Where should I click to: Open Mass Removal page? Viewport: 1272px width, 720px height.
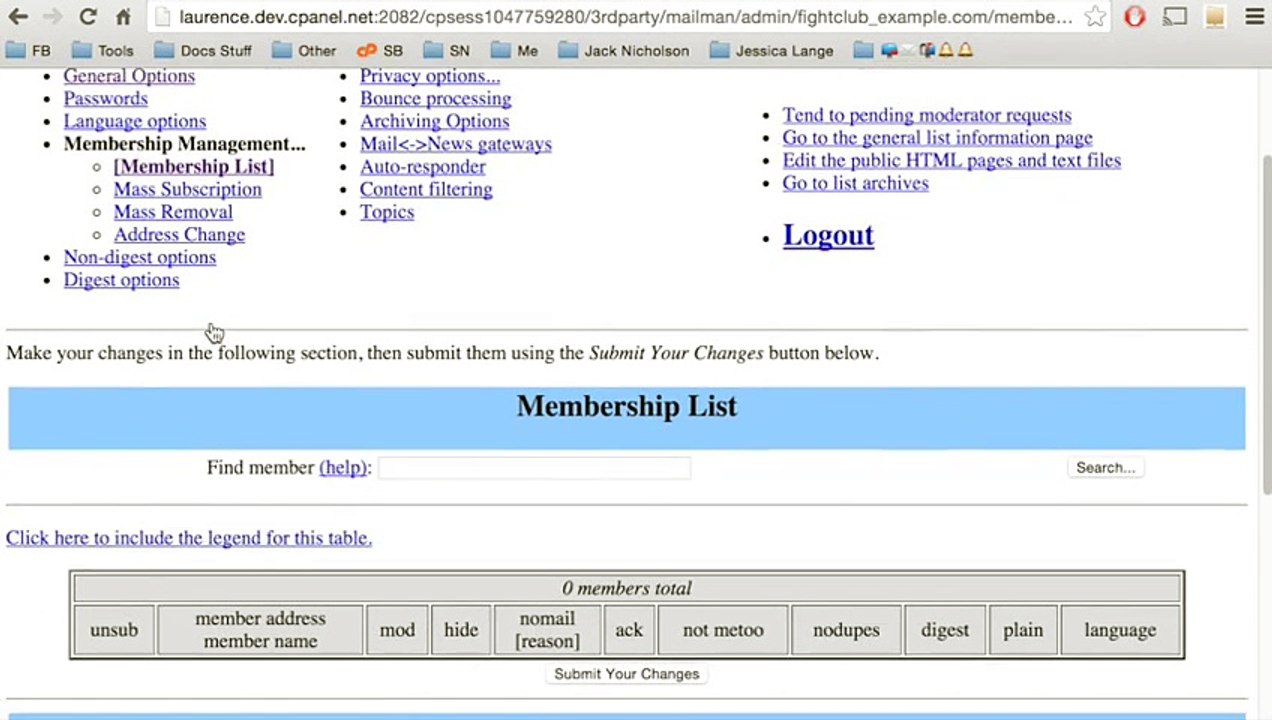(x=173, y=212)
